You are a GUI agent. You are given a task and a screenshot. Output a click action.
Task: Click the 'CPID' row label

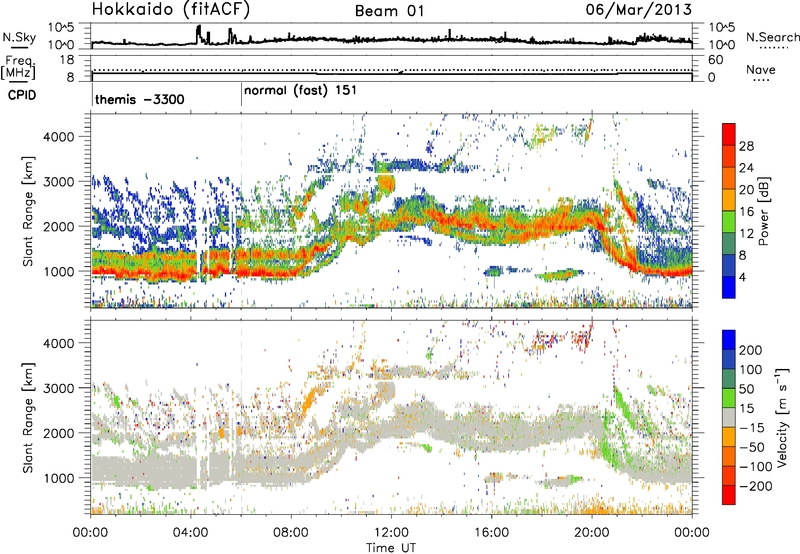click(x=22, y=95)
